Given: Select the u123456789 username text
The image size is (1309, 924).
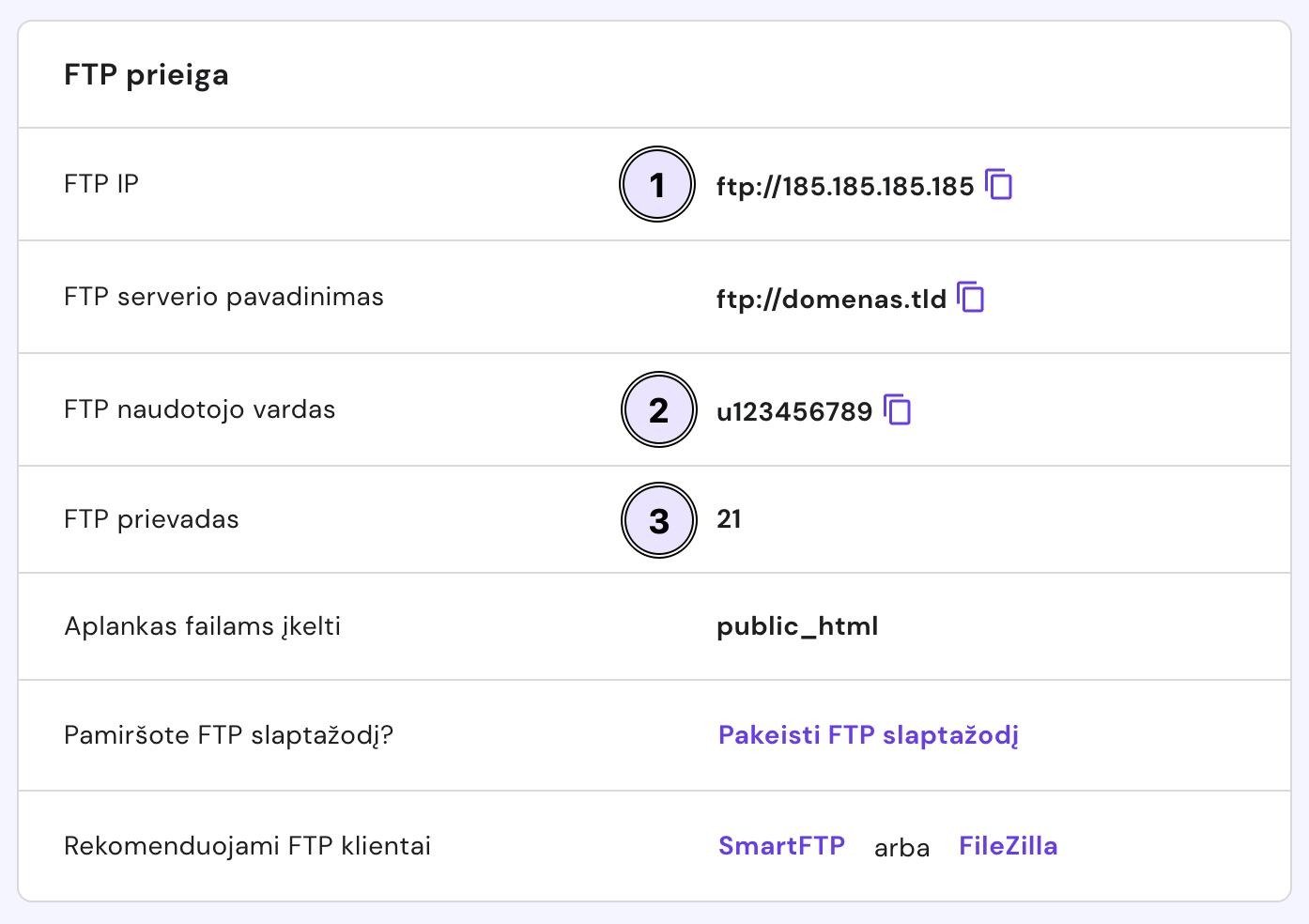Looking at the screenshot, I should (794, 411).
